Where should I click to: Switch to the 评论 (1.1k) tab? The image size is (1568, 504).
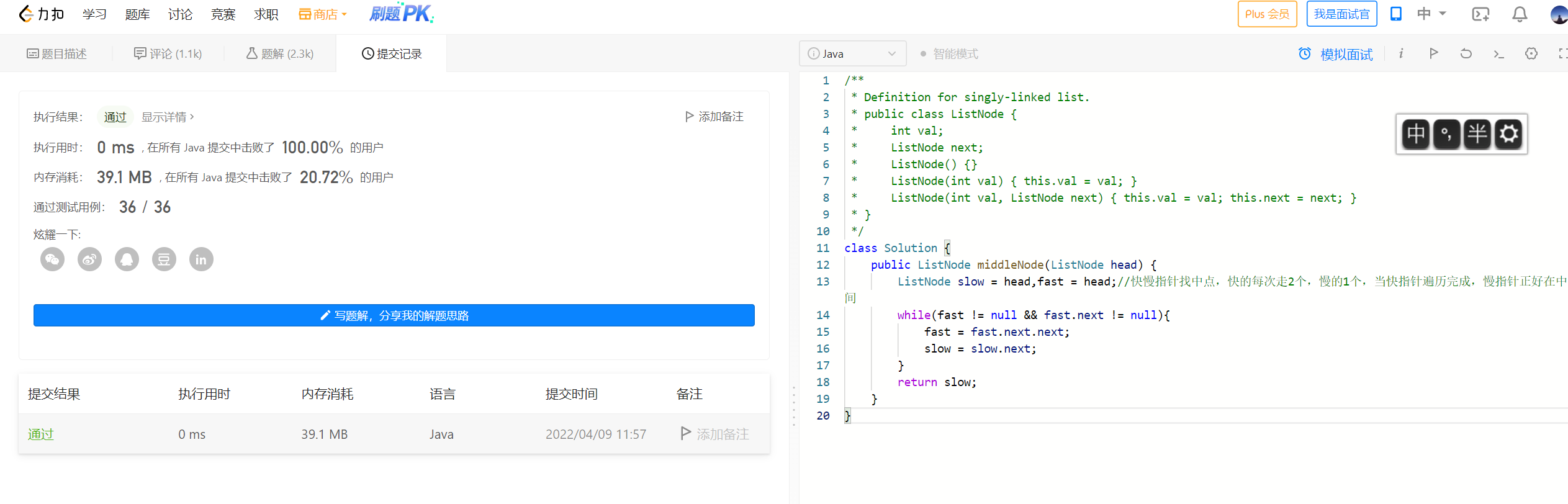pos(168,54)
